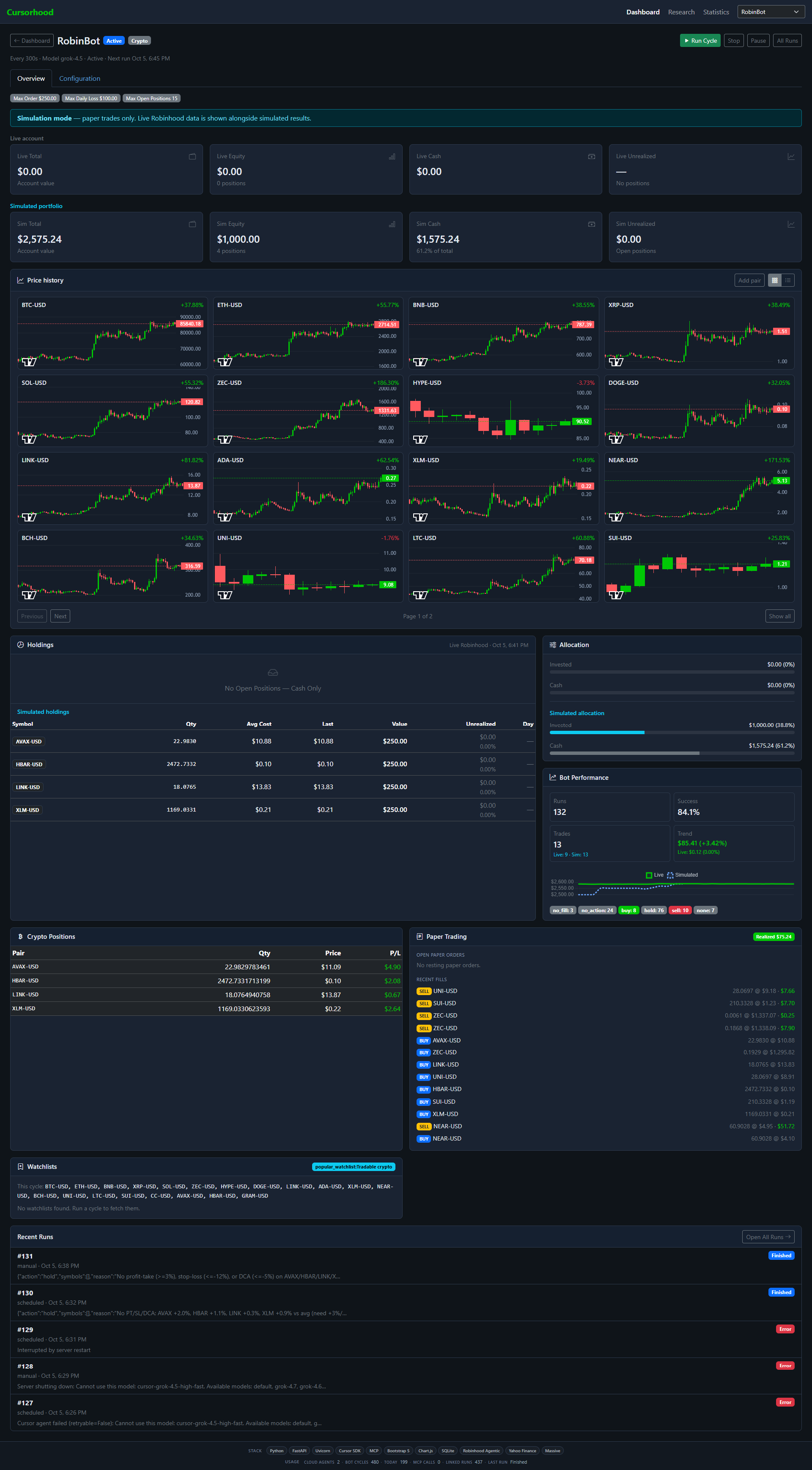
Task: Click the cash icon in Live Cash card
Action: tap(591, 156)
